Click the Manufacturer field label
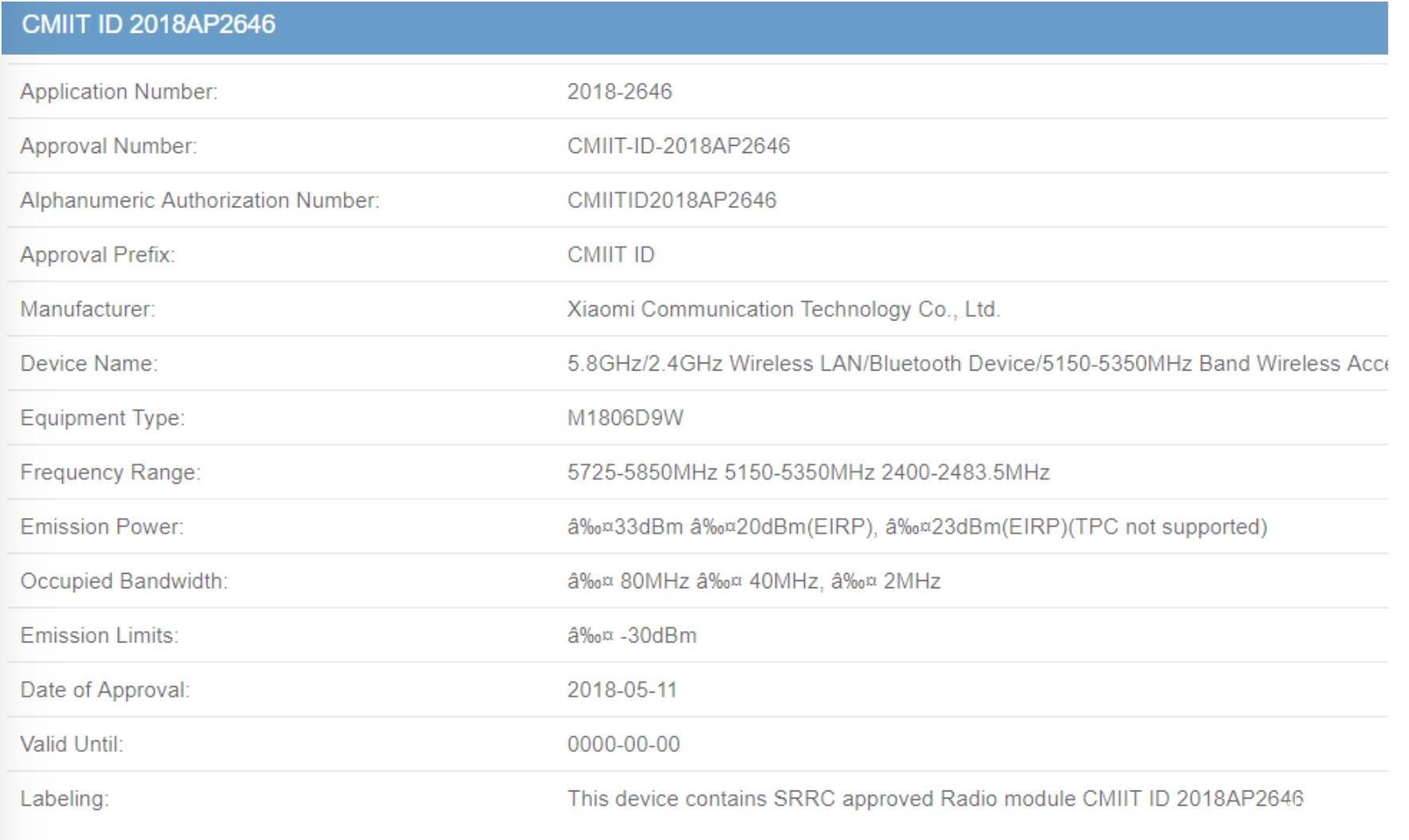The width and height of the screenshot is (1409, 840). point(88,309)
